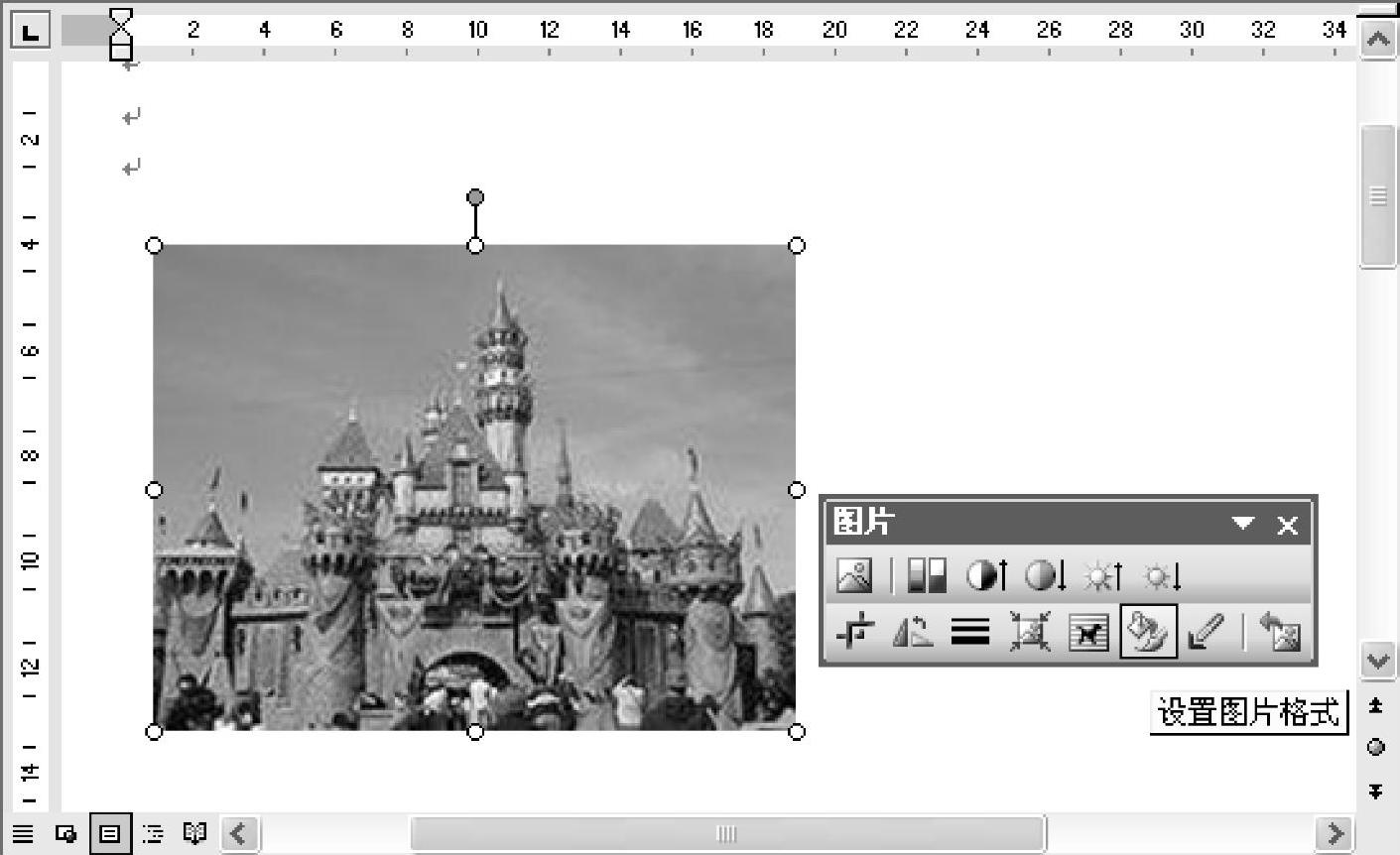Decrease picture brightness
Viewport: 1400px width, 855px height.
(x=1162, y=575)
